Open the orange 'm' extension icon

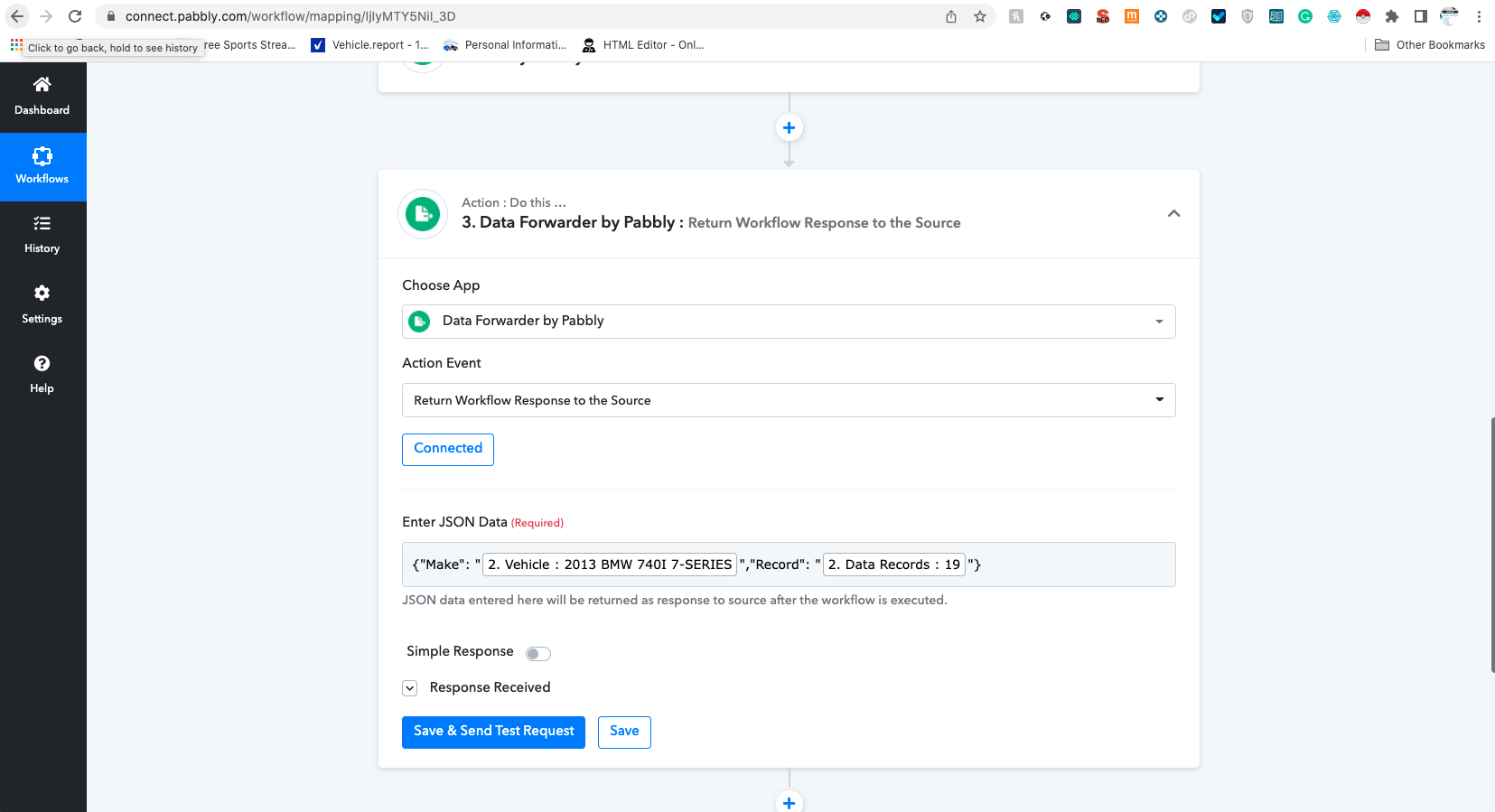coord(1132,16)
